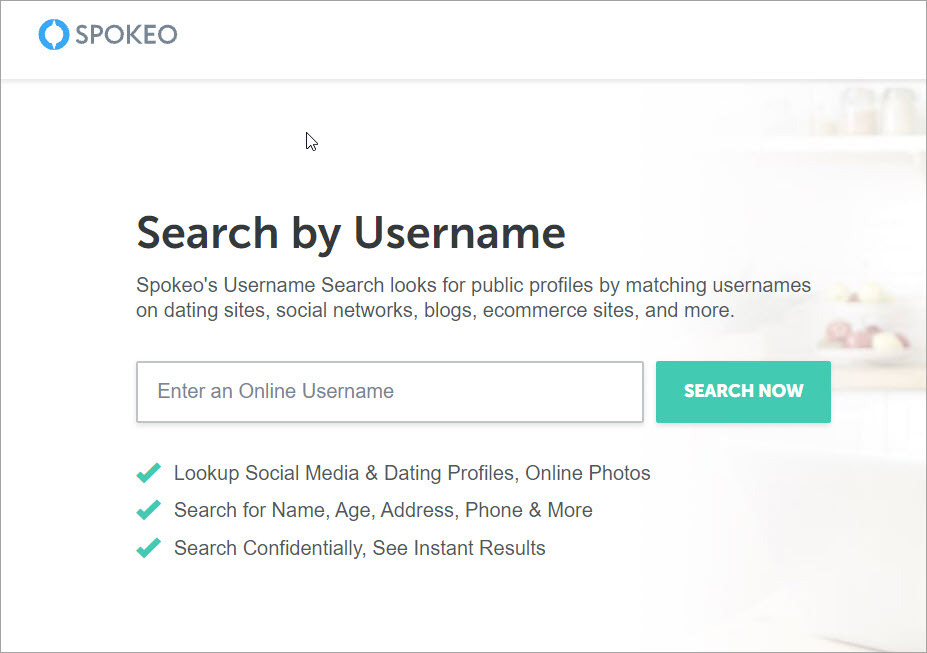Focus the Enter an Online Username field
927x653 pixels.
pos(390,392)
